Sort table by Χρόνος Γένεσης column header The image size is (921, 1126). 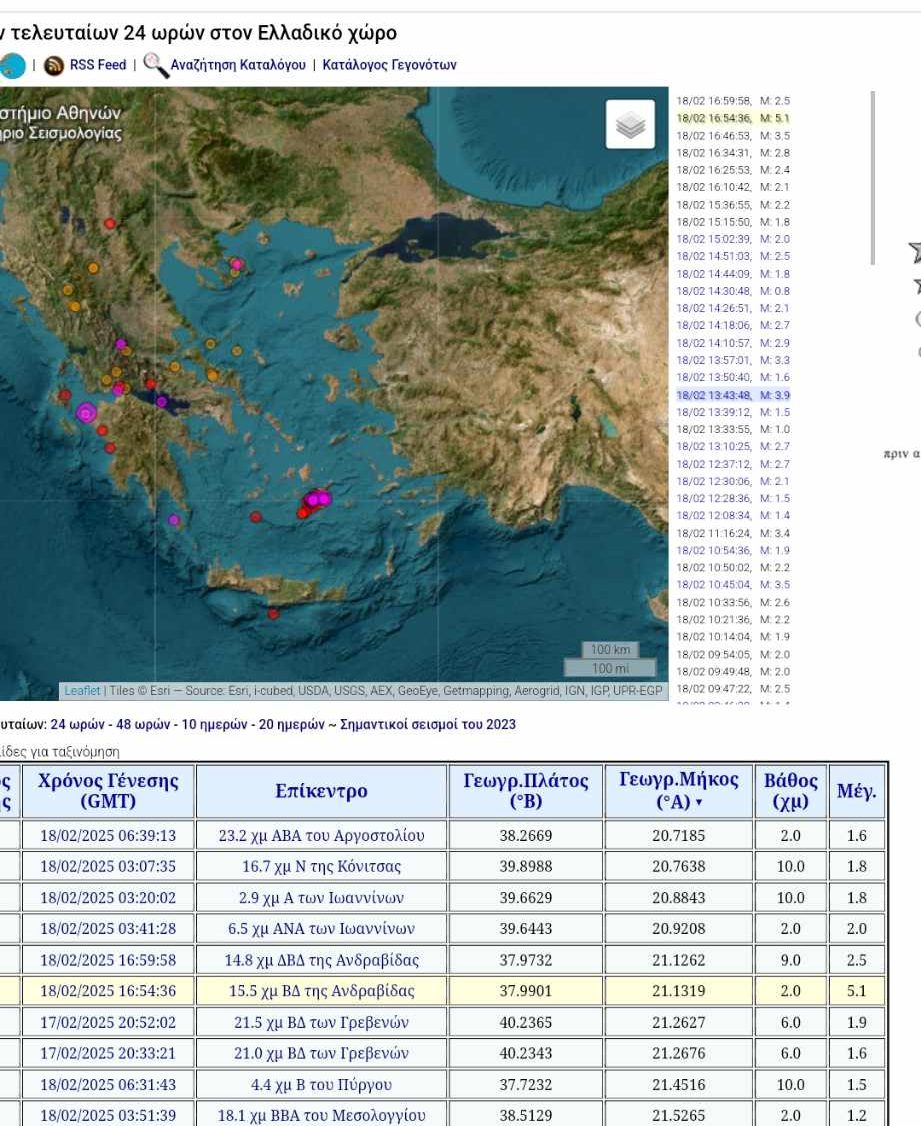[x=108, y=791]
